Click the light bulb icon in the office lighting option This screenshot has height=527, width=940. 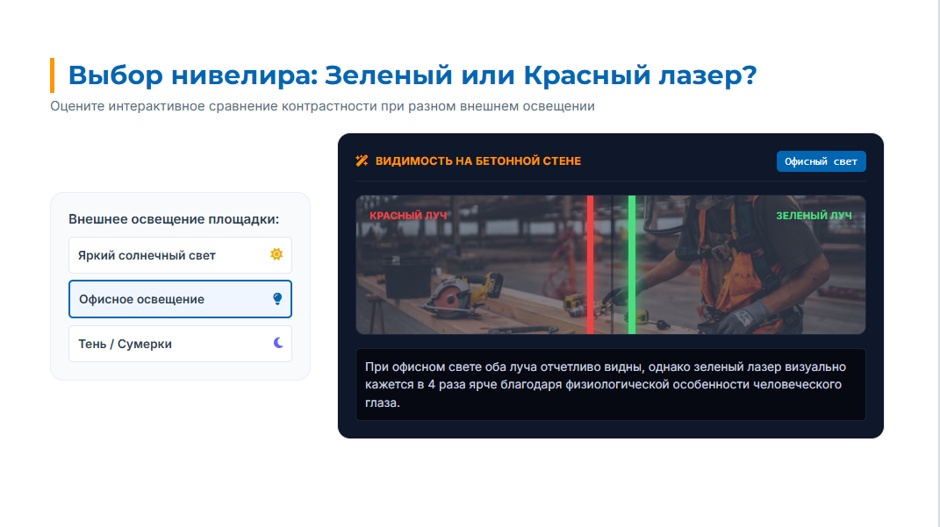click(278, 299)
